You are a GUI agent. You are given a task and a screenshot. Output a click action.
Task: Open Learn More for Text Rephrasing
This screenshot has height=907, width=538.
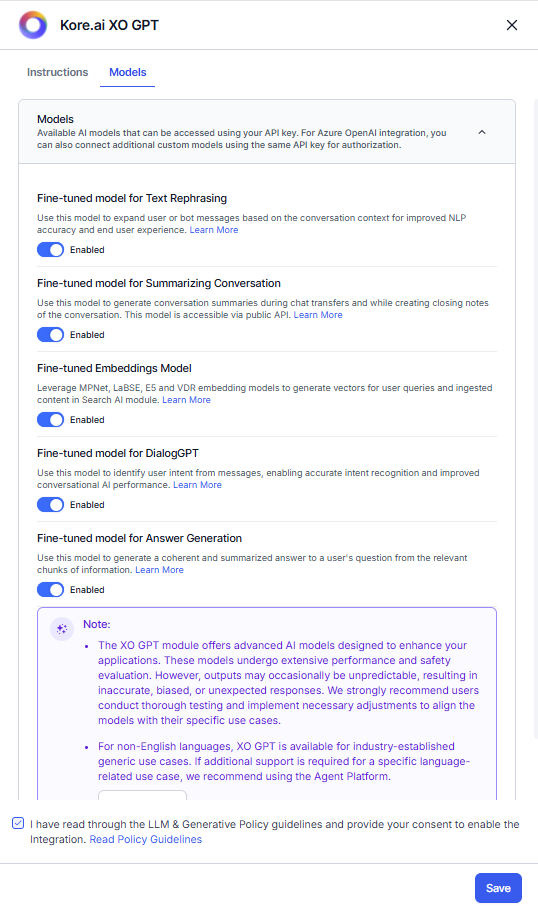tap(214, 230)
